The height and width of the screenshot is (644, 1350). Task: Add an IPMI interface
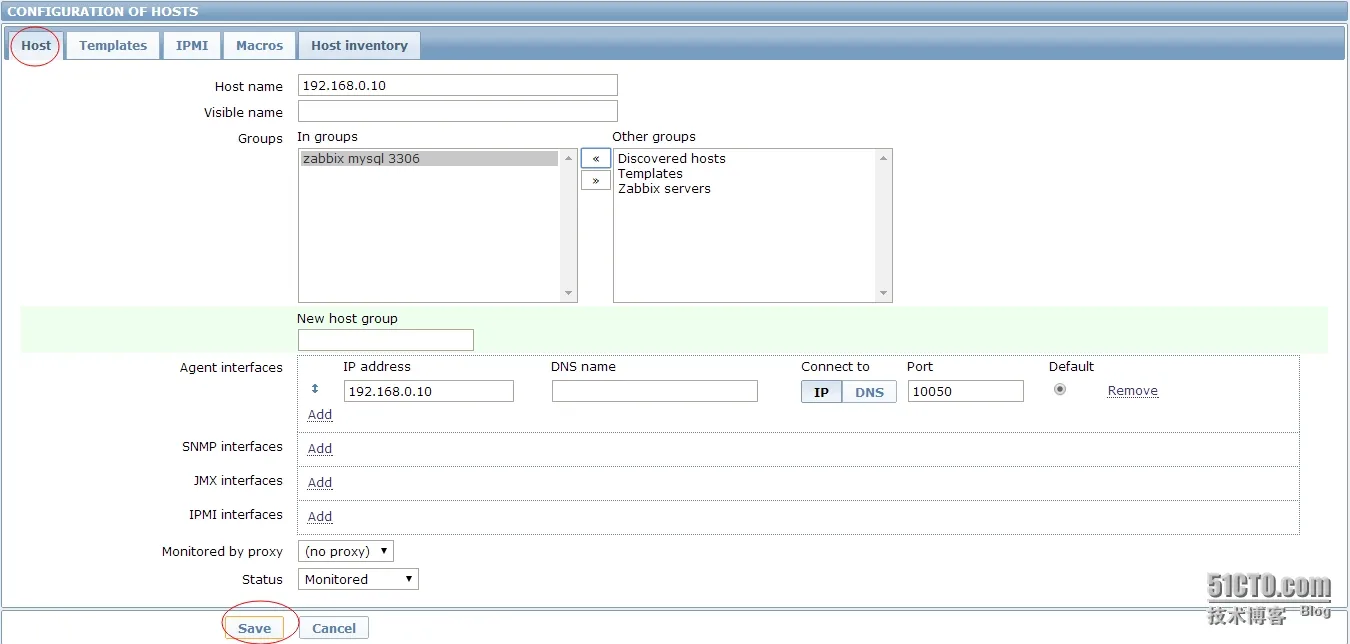coord(320,517)
